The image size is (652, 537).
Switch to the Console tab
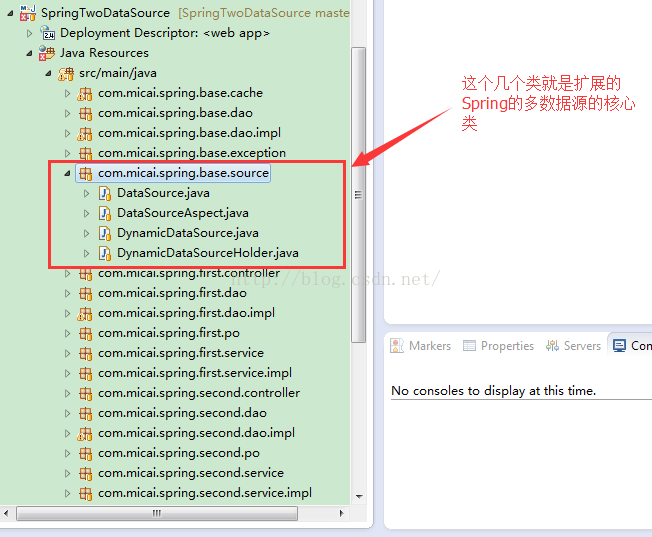(631, 346)
